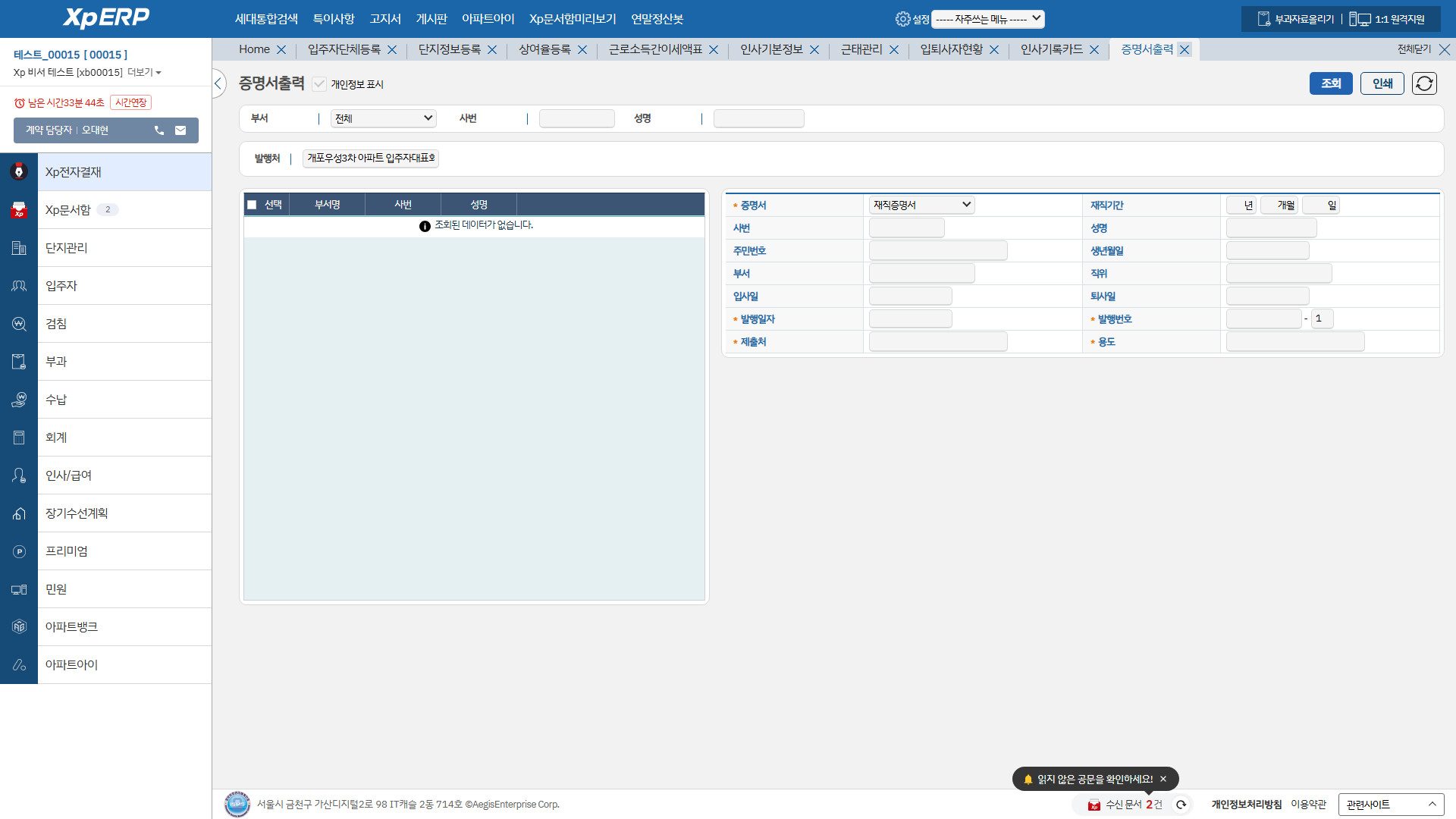This screenshot has height=819, width=1456.
Task: Open the 연말정산봇 top menu
Action: pyautogui.click(x=657, y=19)
